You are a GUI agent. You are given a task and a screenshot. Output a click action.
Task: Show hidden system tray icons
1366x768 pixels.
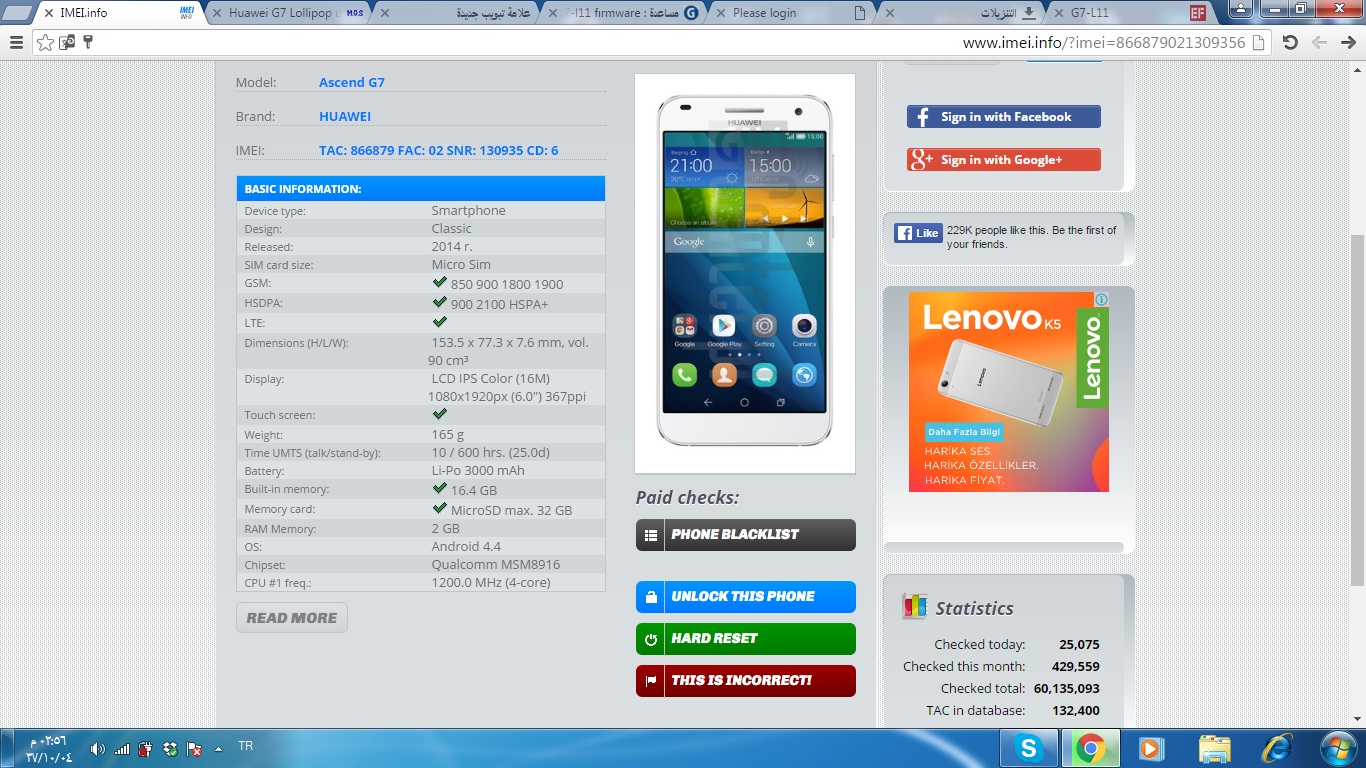218,748
